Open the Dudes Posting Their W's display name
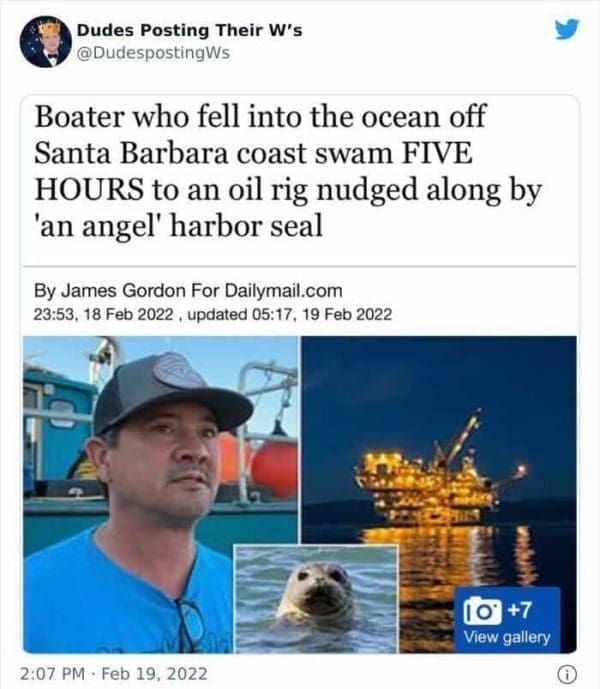 tap(189, 30)
